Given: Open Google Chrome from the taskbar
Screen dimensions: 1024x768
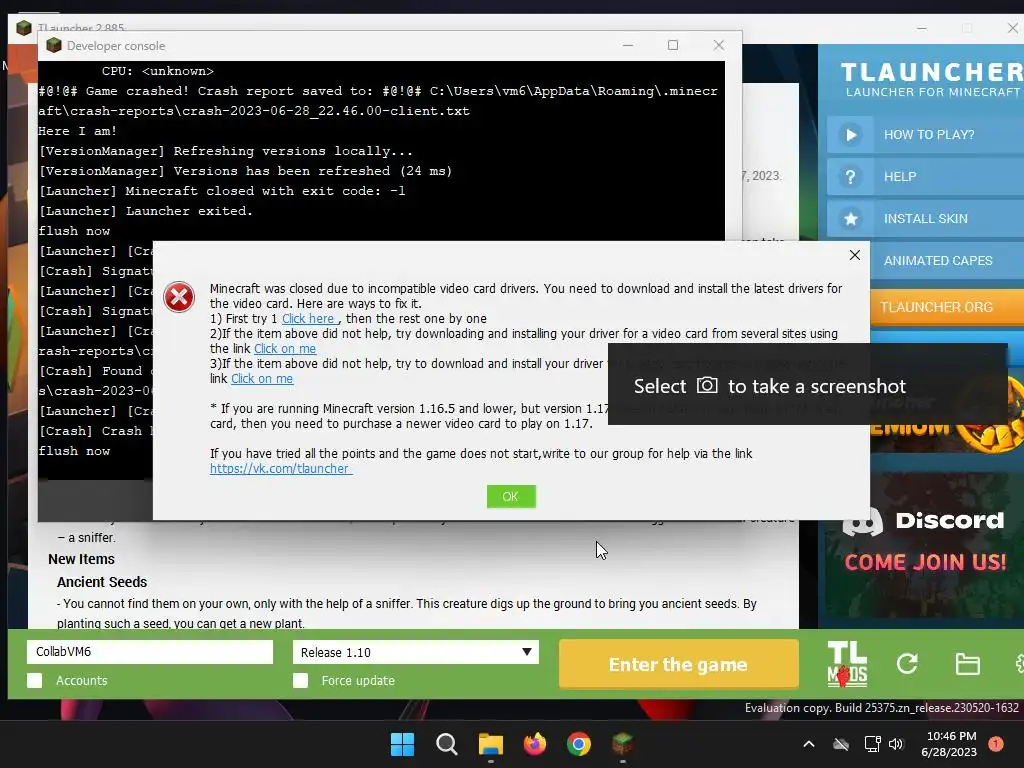Looking at the screenshot, I should click(x=579, y=744).
